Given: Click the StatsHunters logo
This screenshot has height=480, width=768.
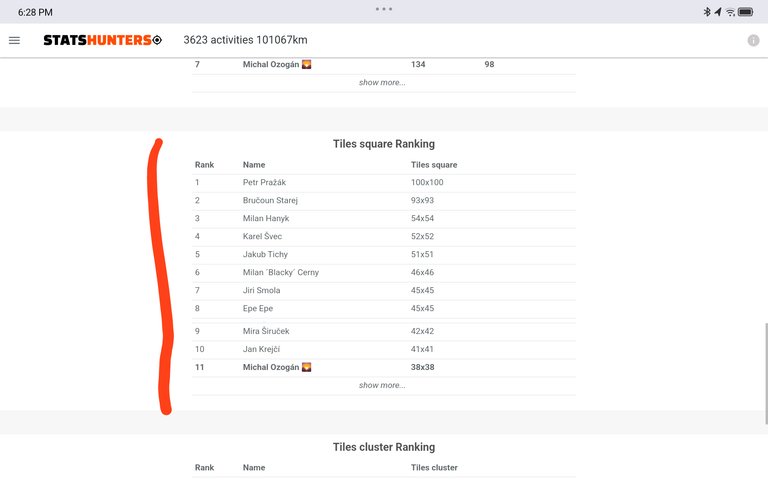Looking at the screenshot, I should [102, 40].
